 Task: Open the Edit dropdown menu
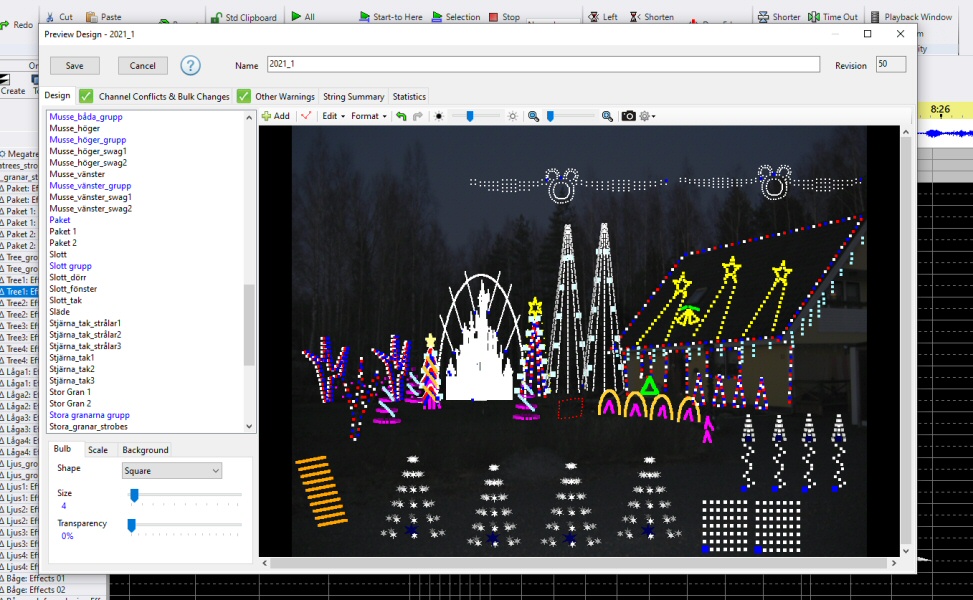[x=333, y=116]
